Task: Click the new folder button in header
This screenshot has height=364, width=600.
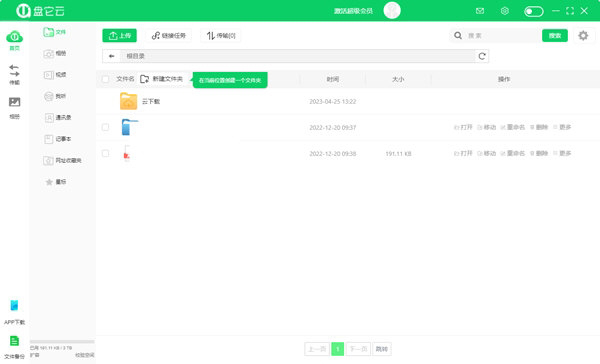Action: click(x=161, y=79)
